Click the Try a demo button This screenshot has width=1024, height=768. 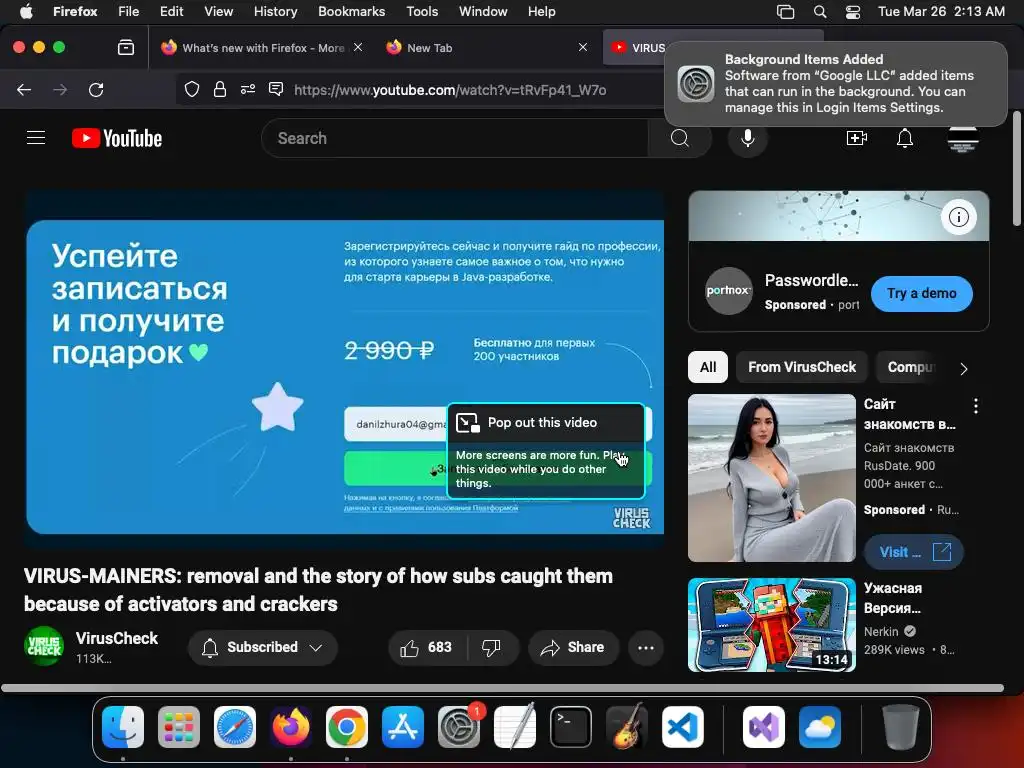(x=921, y=294)
